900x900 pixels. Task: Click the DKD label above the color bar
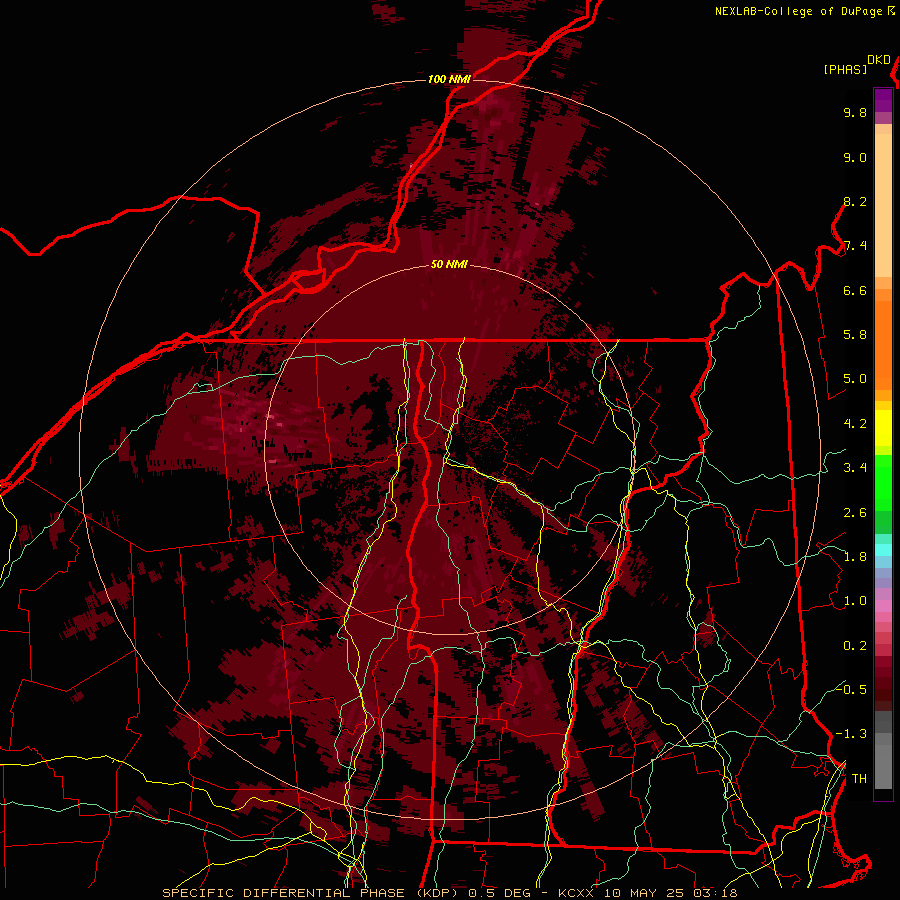coord(879,60)
